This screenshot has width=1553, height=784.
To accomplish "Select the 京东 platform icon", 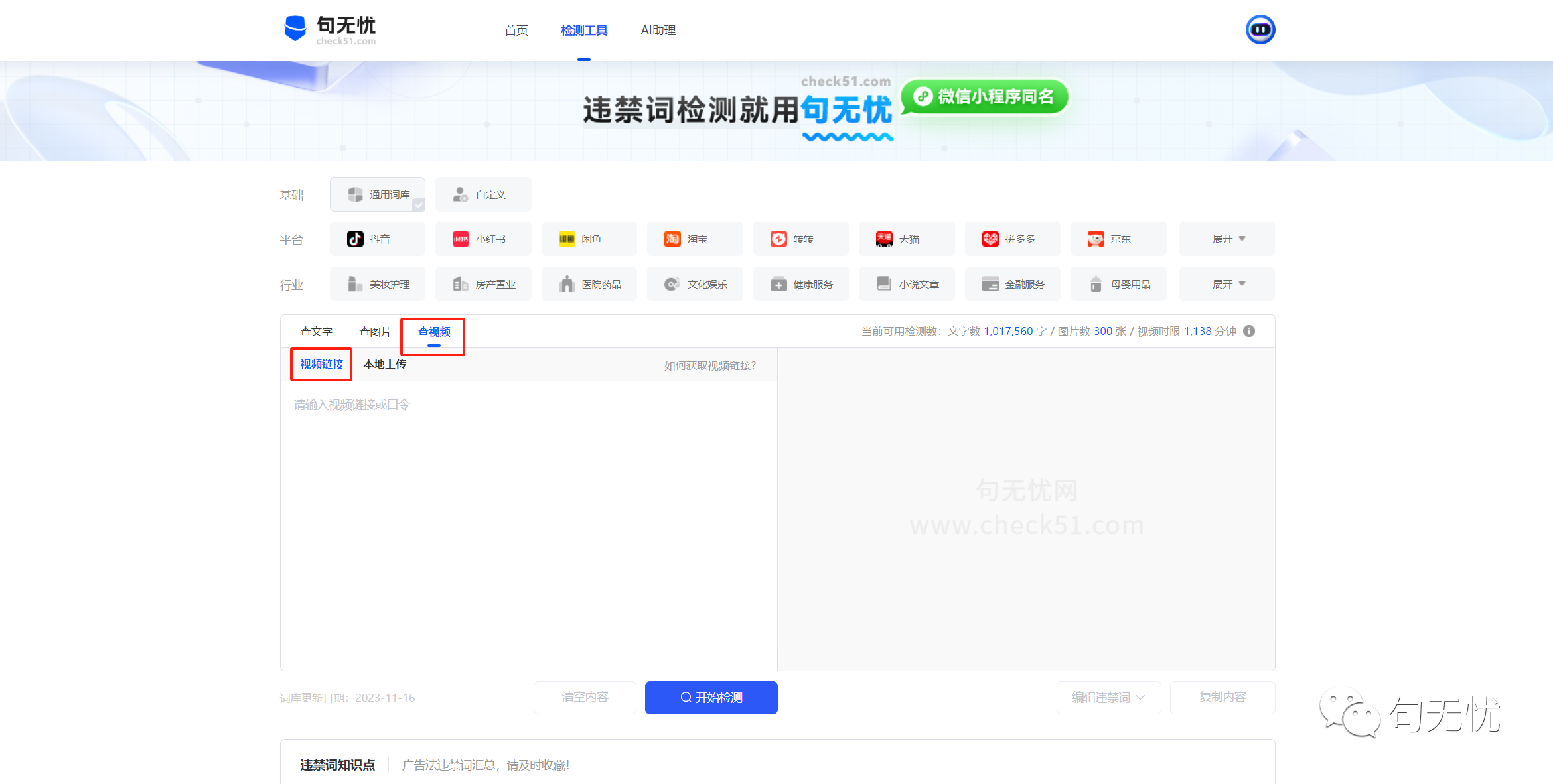I will 1096,239.
